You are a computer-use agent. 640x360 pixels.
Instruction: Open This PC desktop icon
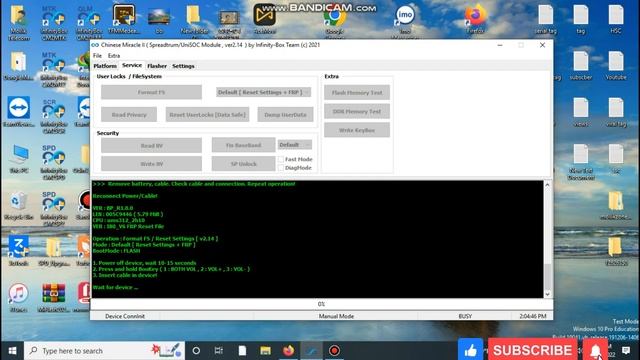pyautogui.click(x=19, y=158)
